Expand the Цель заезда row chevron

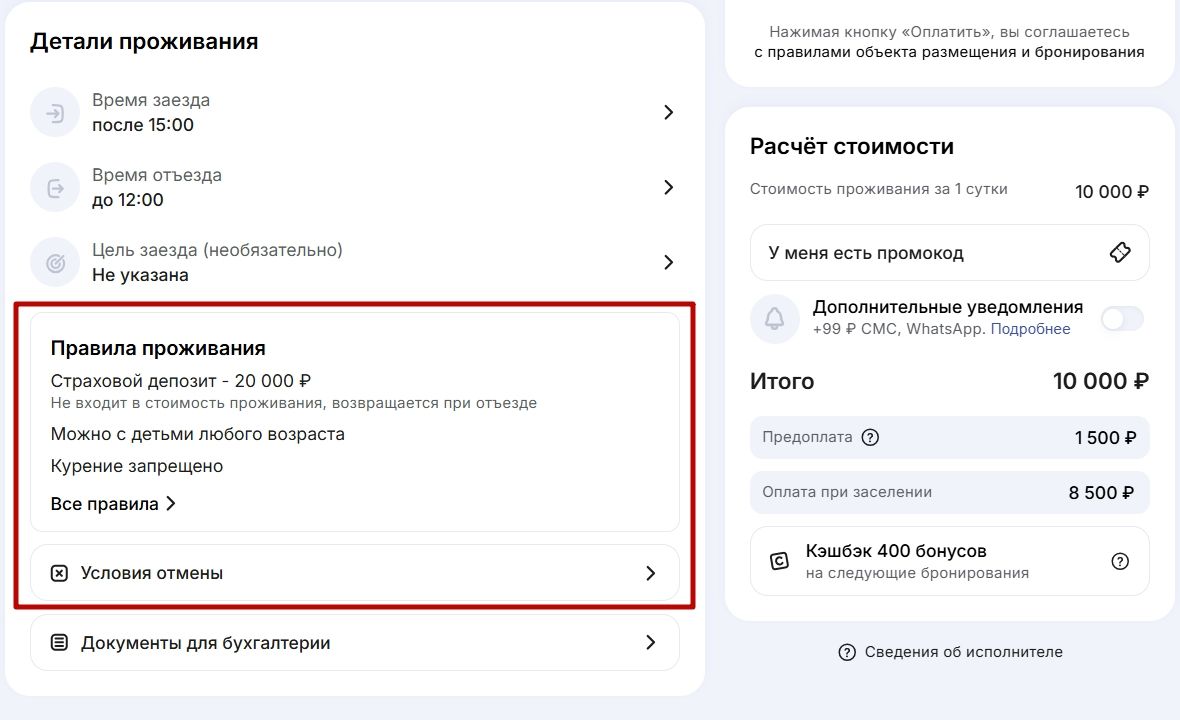[x=669, y=263]
